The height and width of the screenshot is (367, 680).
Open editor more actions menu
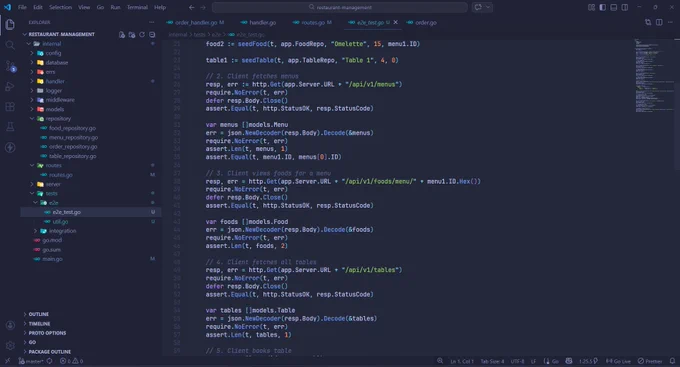point(670,22)
